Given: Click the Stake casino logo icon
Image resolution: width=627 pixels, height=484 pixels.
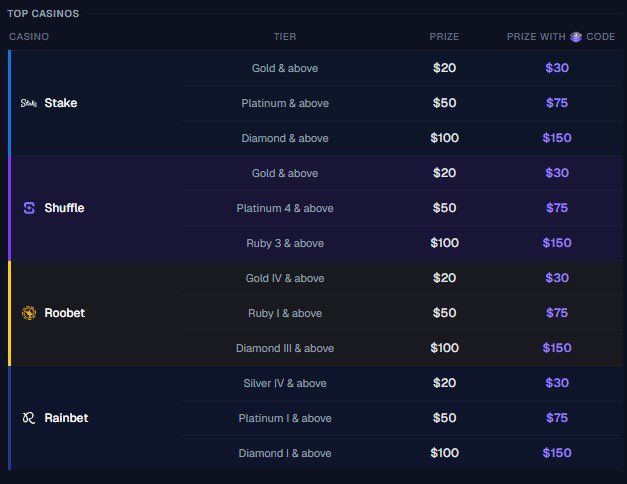Looking at the screenshot, I should [29, 103].
